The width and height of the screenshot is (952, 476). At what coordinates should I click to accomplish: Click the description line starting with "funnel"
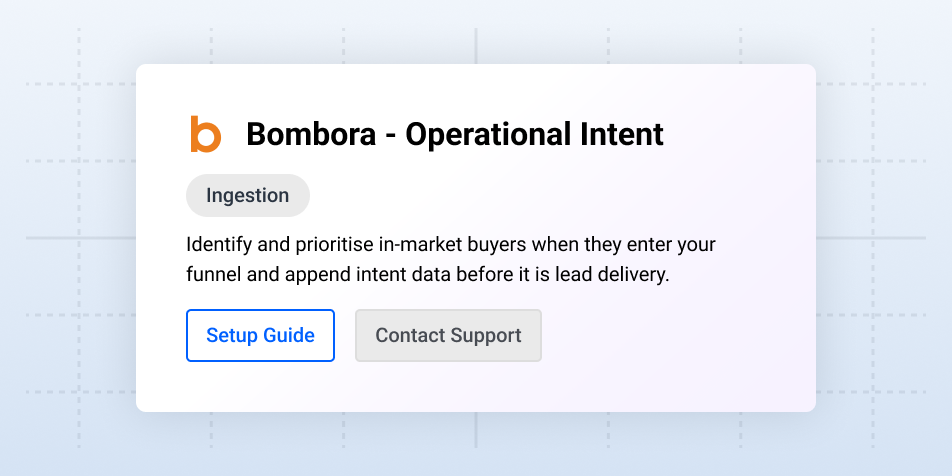tap(427, 274)
